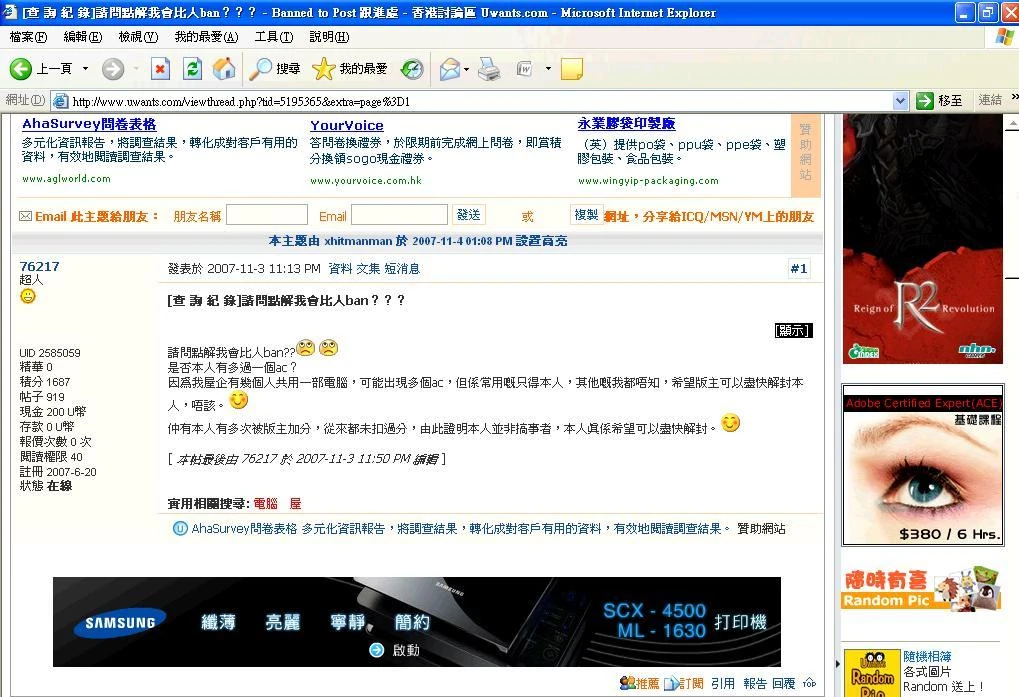Click the 發送 send button
1019x697 pixels.
click(469, 214)
